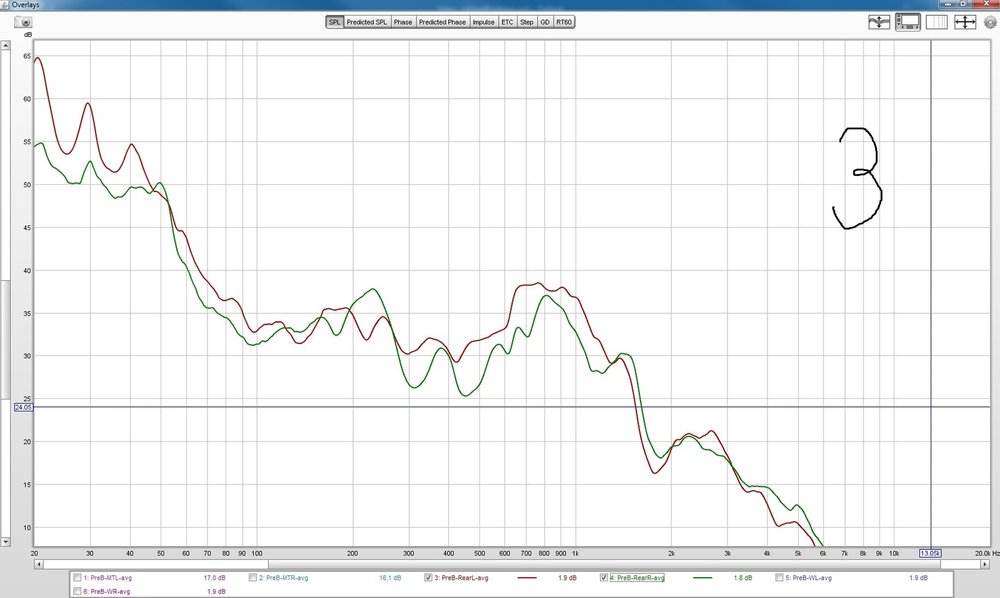Click the horizontal scrollbar left arrow
Screen dimensions: 1000x598
coord(38,564)
